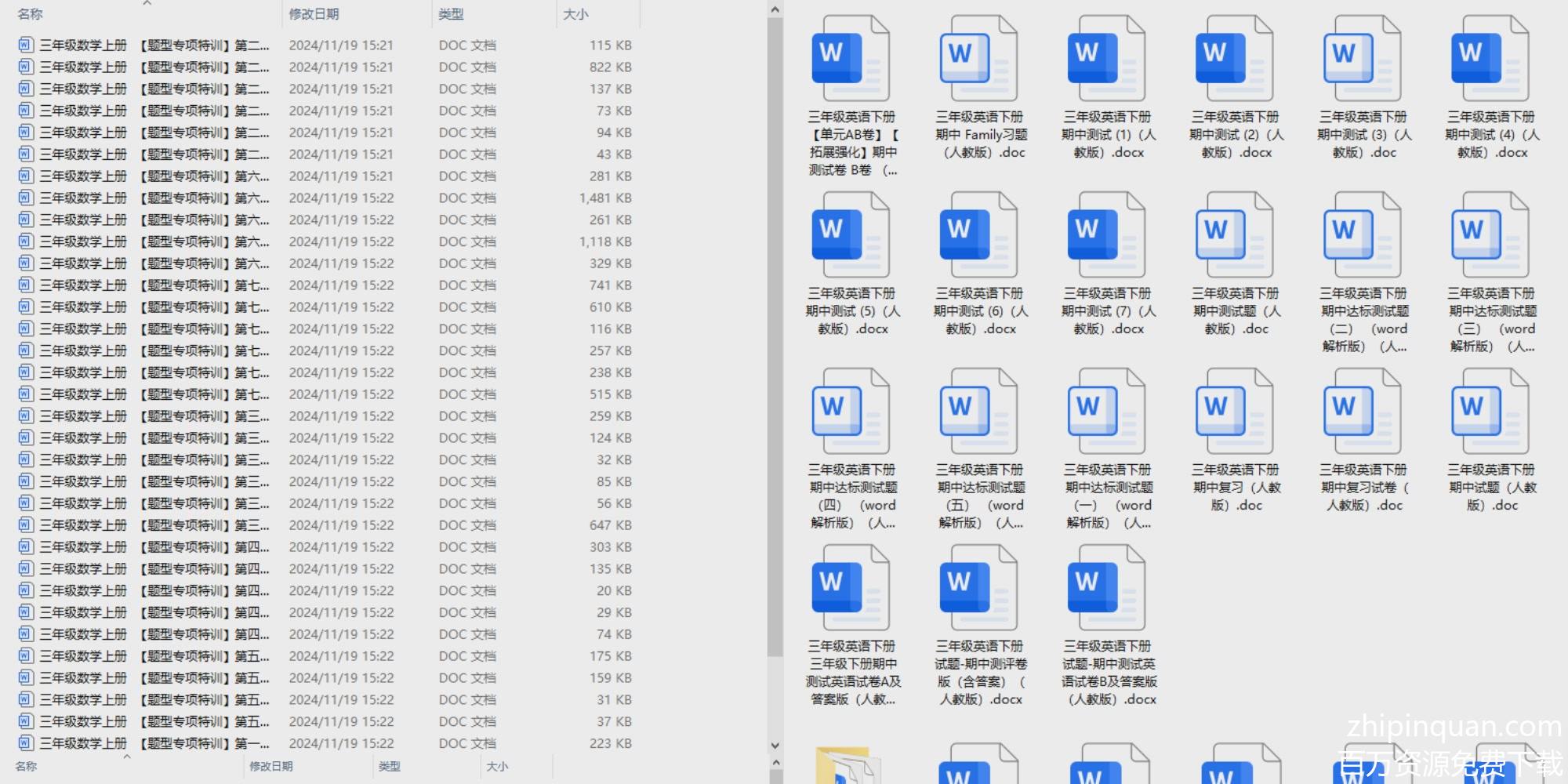Click the 类型 column header at top
The width and height of the screenshot is (1568, 784).
[451, 14]
